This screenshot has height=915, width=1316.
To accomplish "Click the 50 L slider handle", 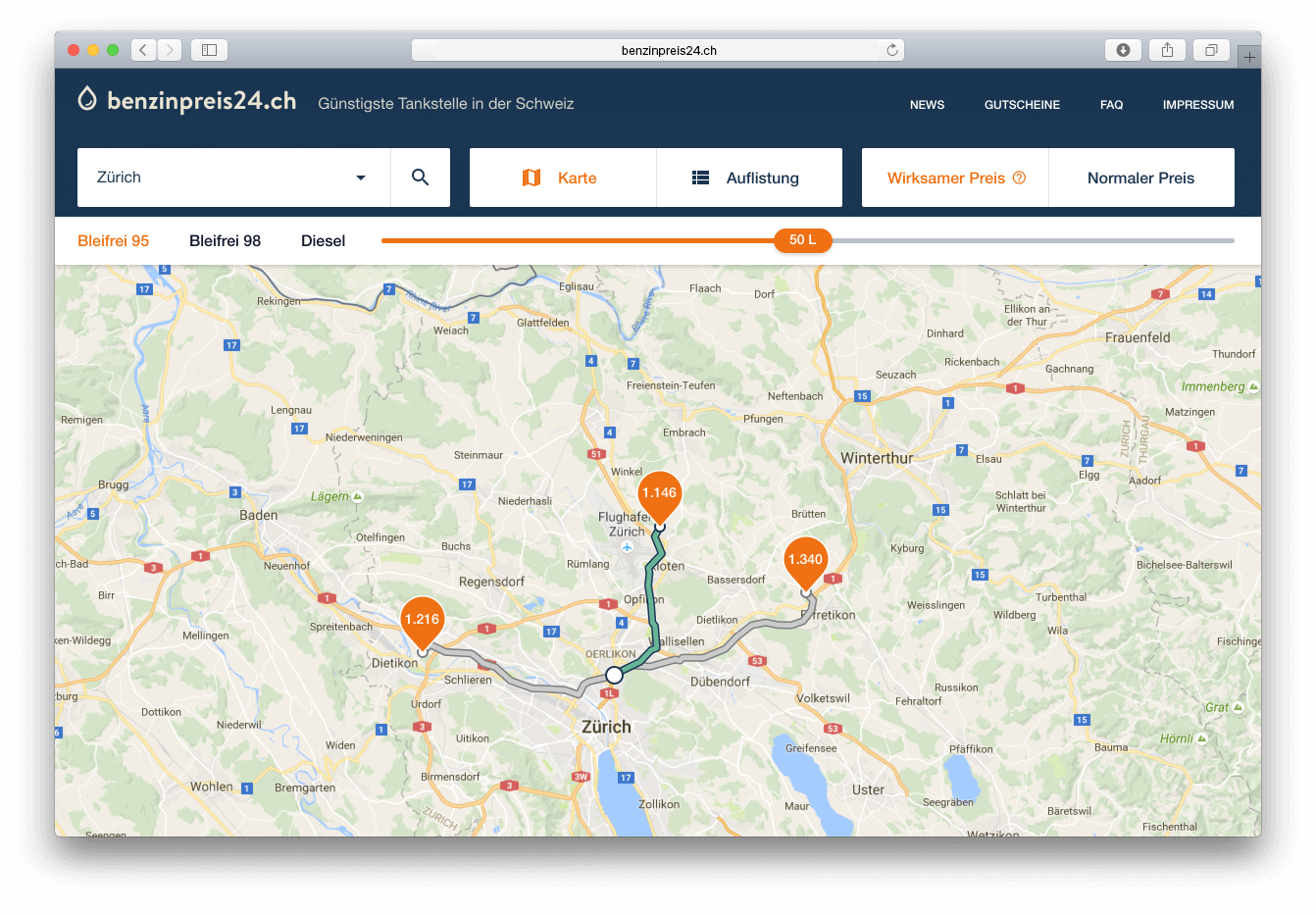I will (802, 240).
